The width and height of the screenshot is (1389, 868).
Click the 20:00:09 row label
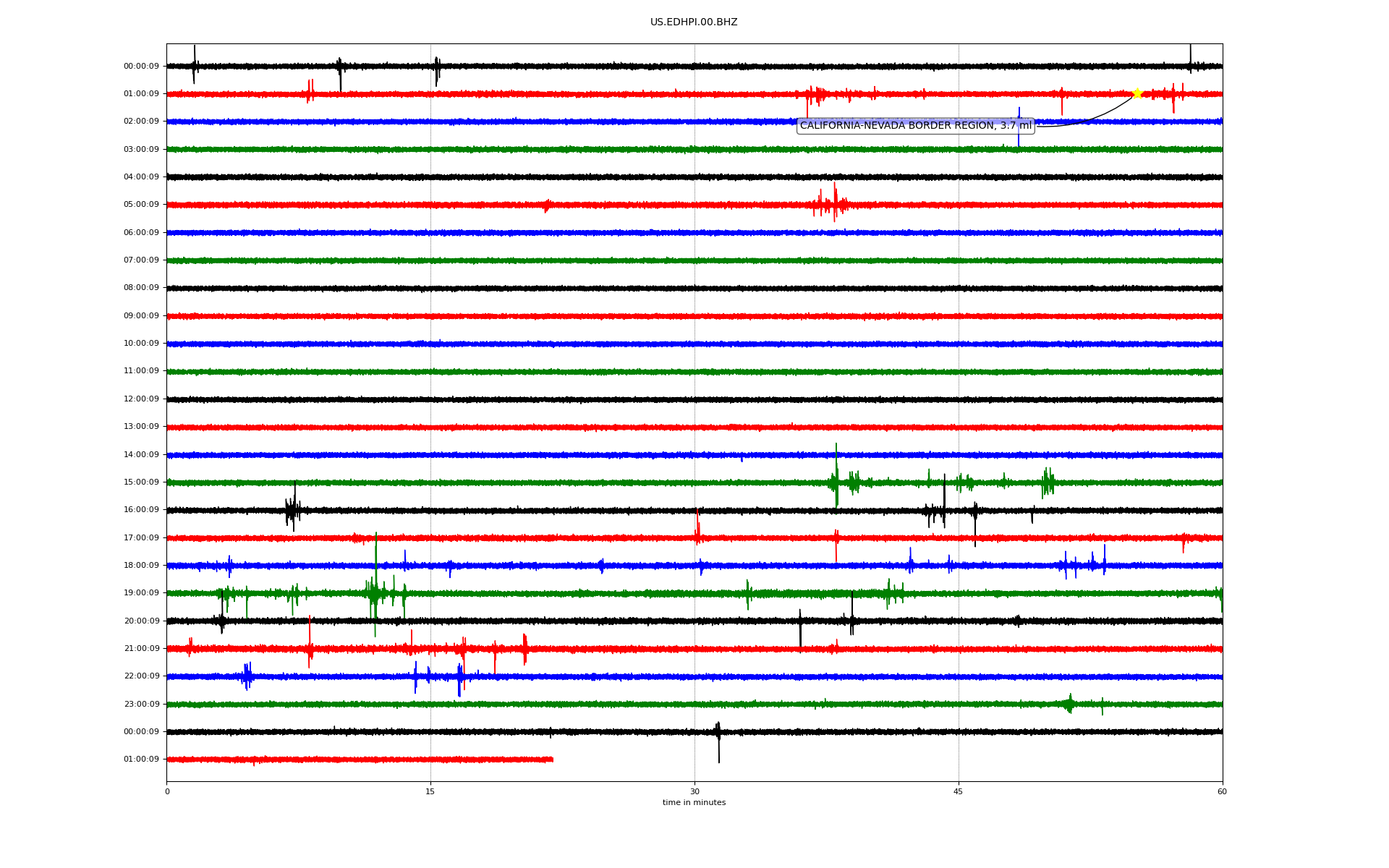141,621
